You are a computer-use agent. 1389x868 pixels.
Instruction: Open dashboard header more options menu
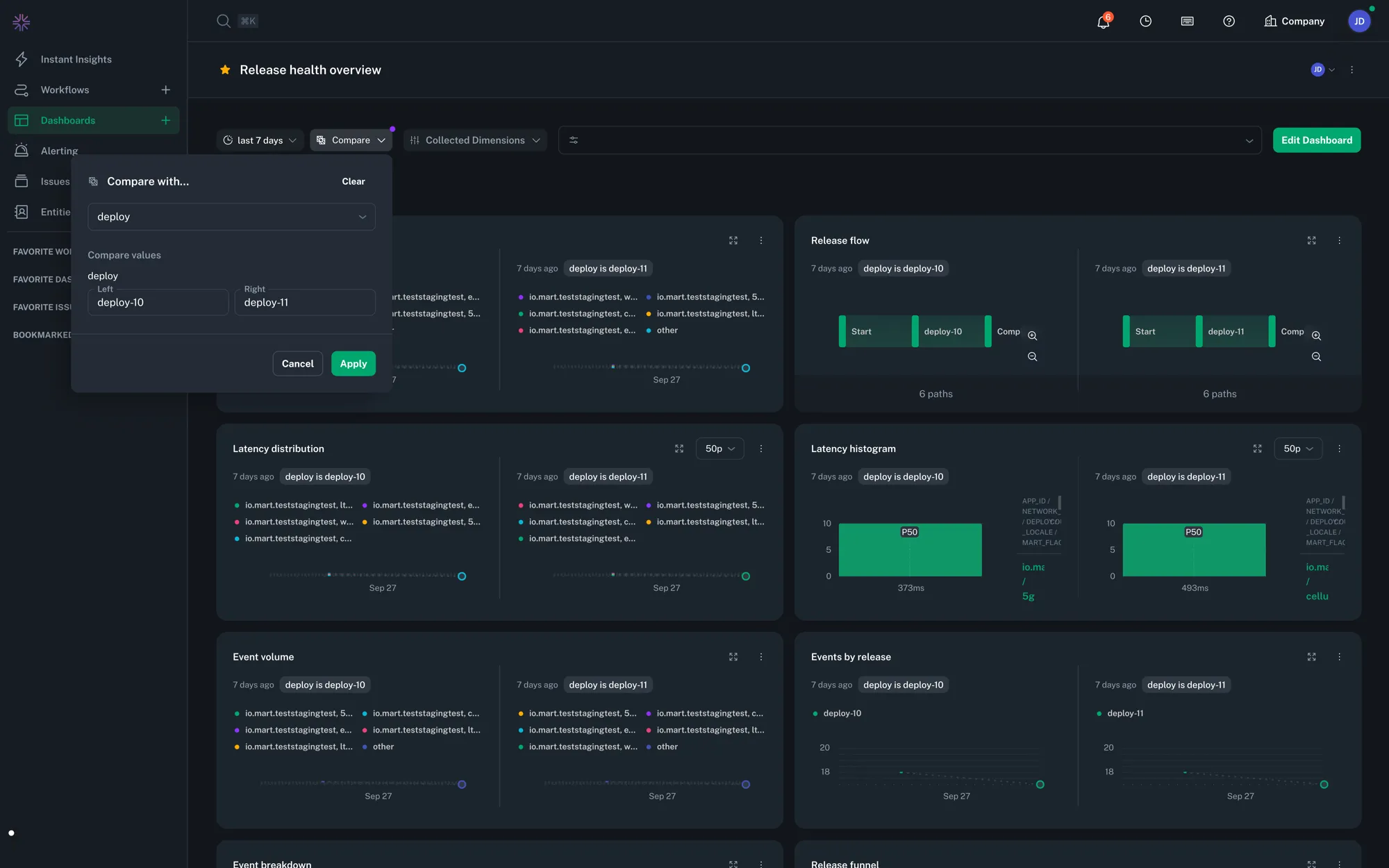tap(1352, 69)
